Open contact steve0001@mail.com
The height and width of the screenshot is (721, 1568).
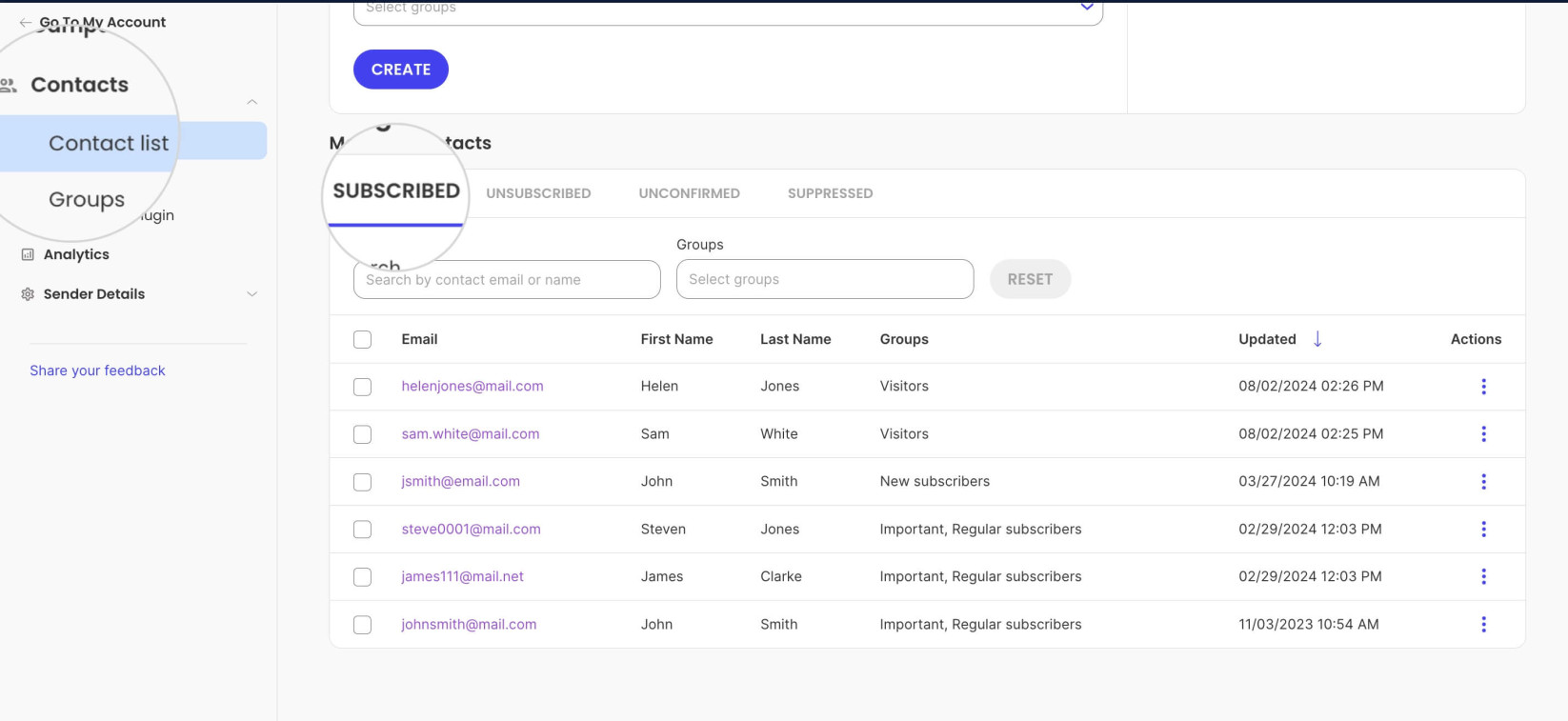pyautogui.click(x=471, y=529)
